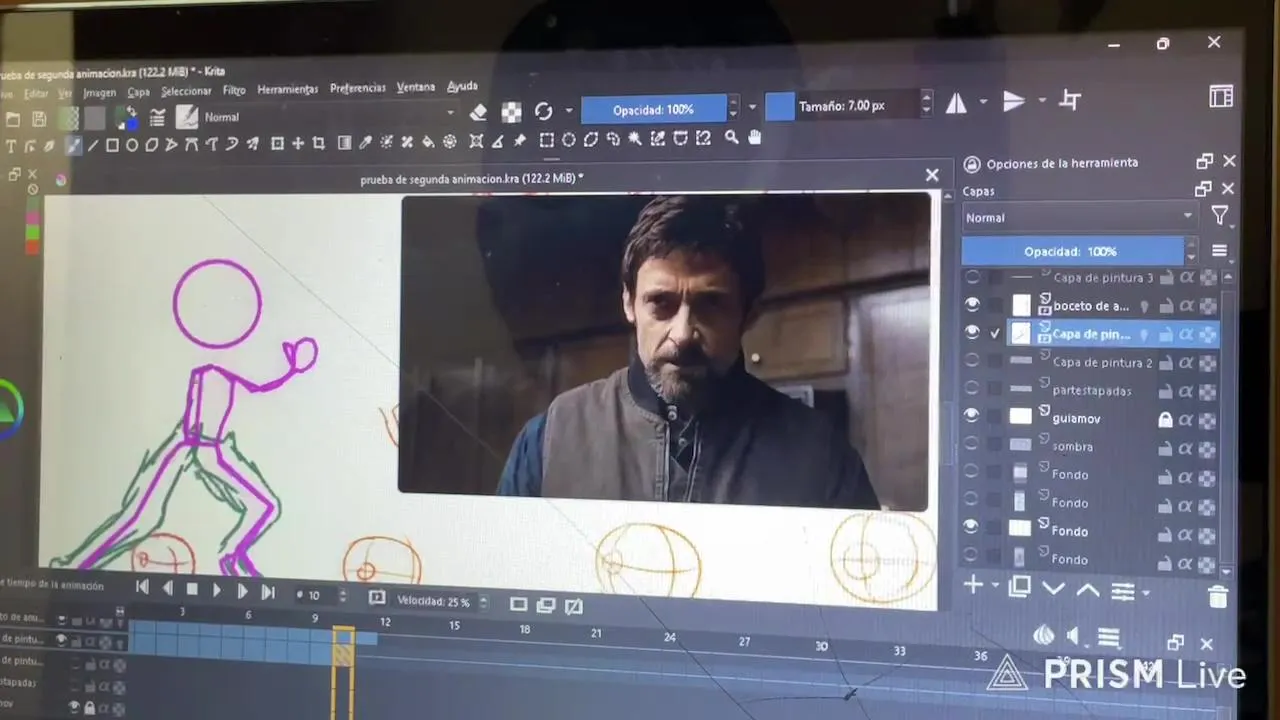Open the brush blending mode 'Normal' dropdown
The image size is (1280, 720).
coord(330,115)
